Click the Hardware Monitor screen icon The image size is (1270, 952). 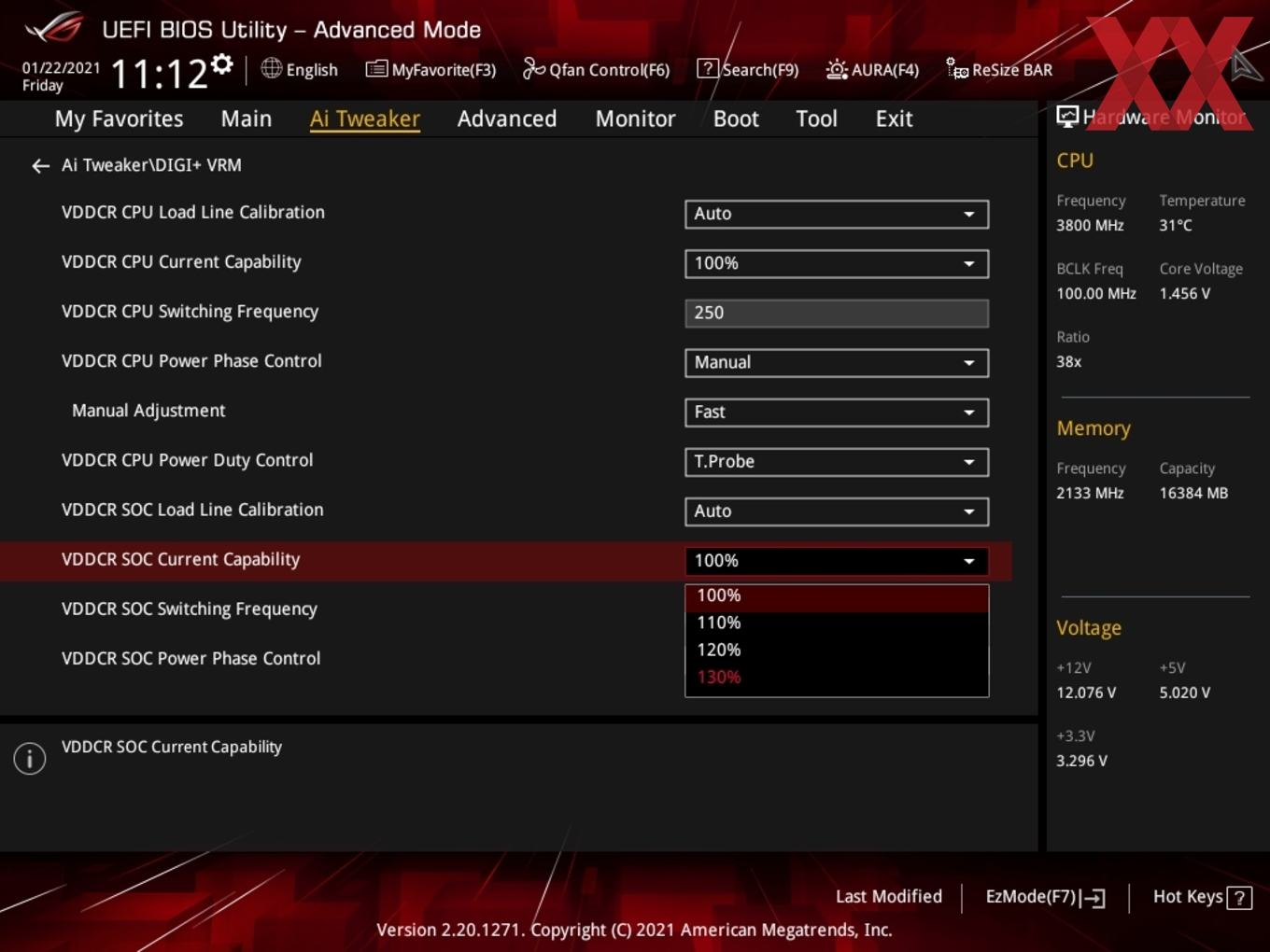tap(1067, 117)
